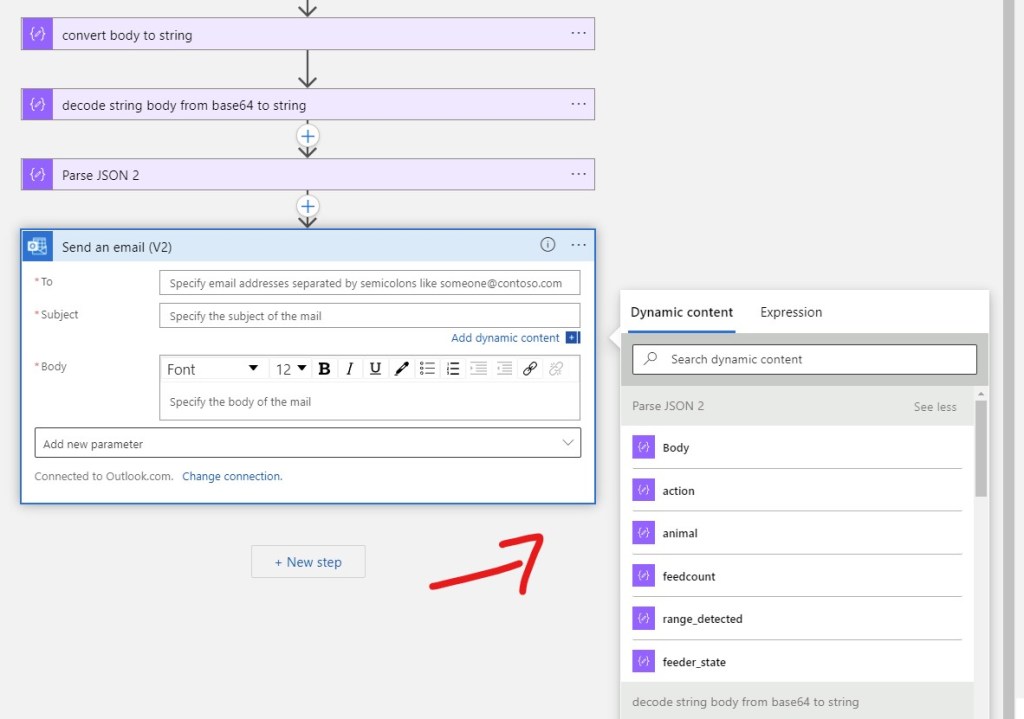1024x719 pixels.
Task: Select feedcount dynamic content item
Action: click(797, 576)
